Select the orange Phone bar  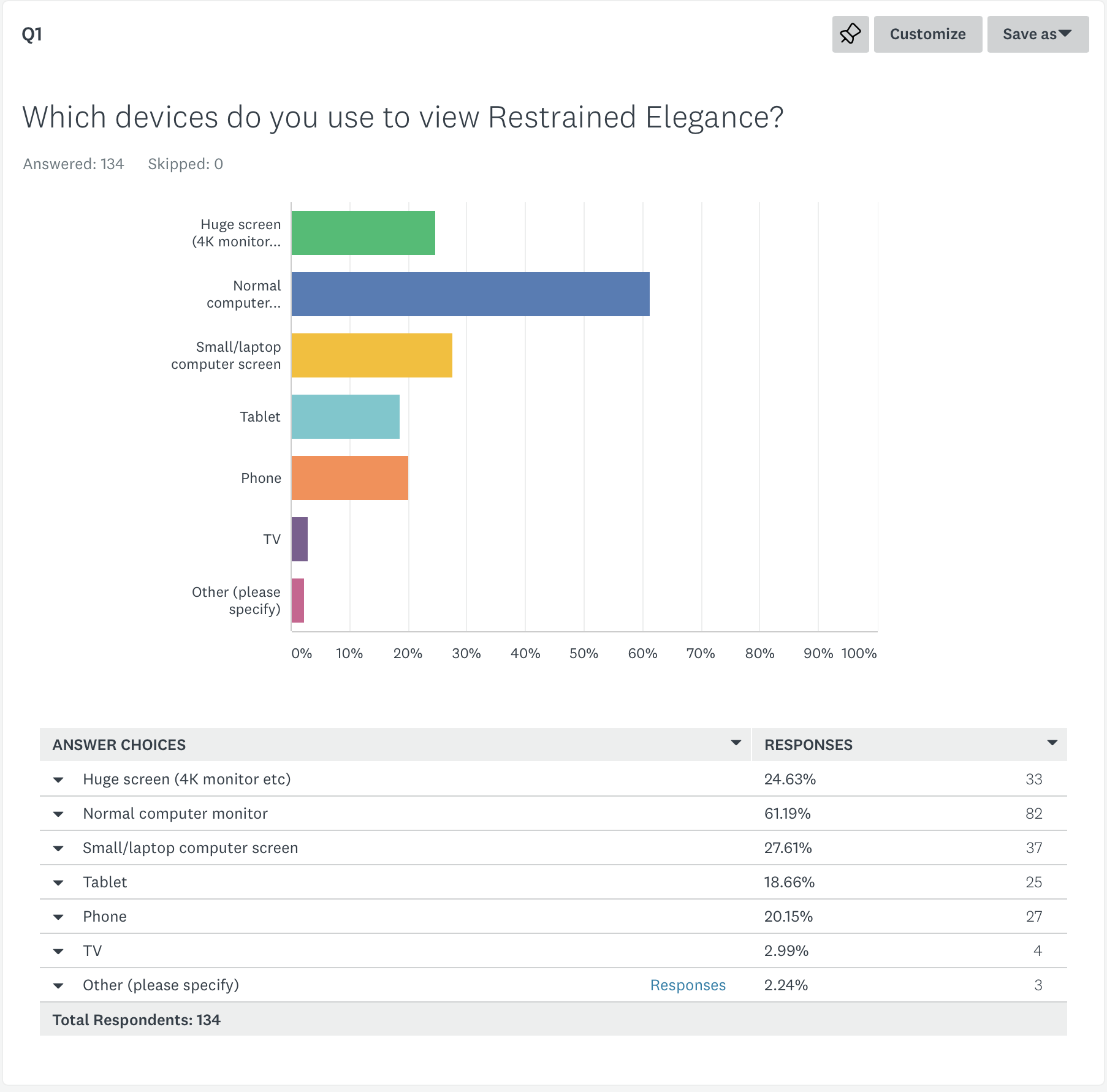tap(350, 478)
